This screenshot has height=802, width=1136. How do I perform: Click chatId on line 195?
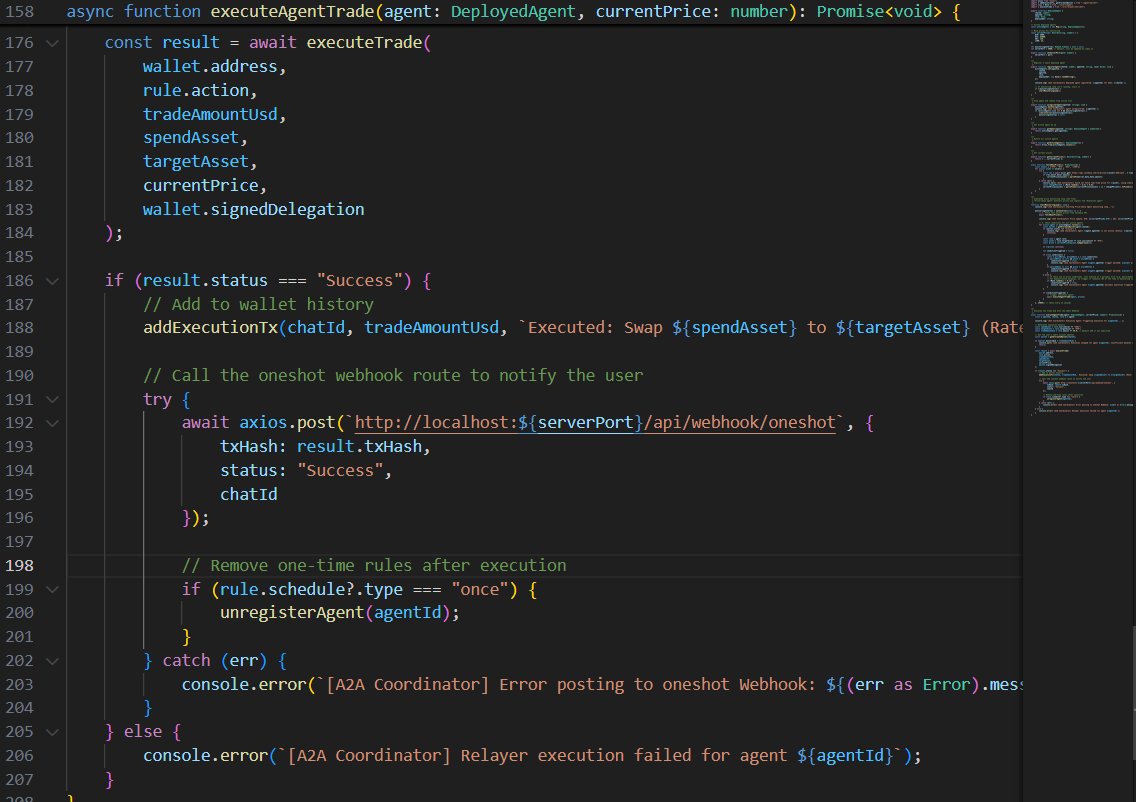tap(248, 494)
